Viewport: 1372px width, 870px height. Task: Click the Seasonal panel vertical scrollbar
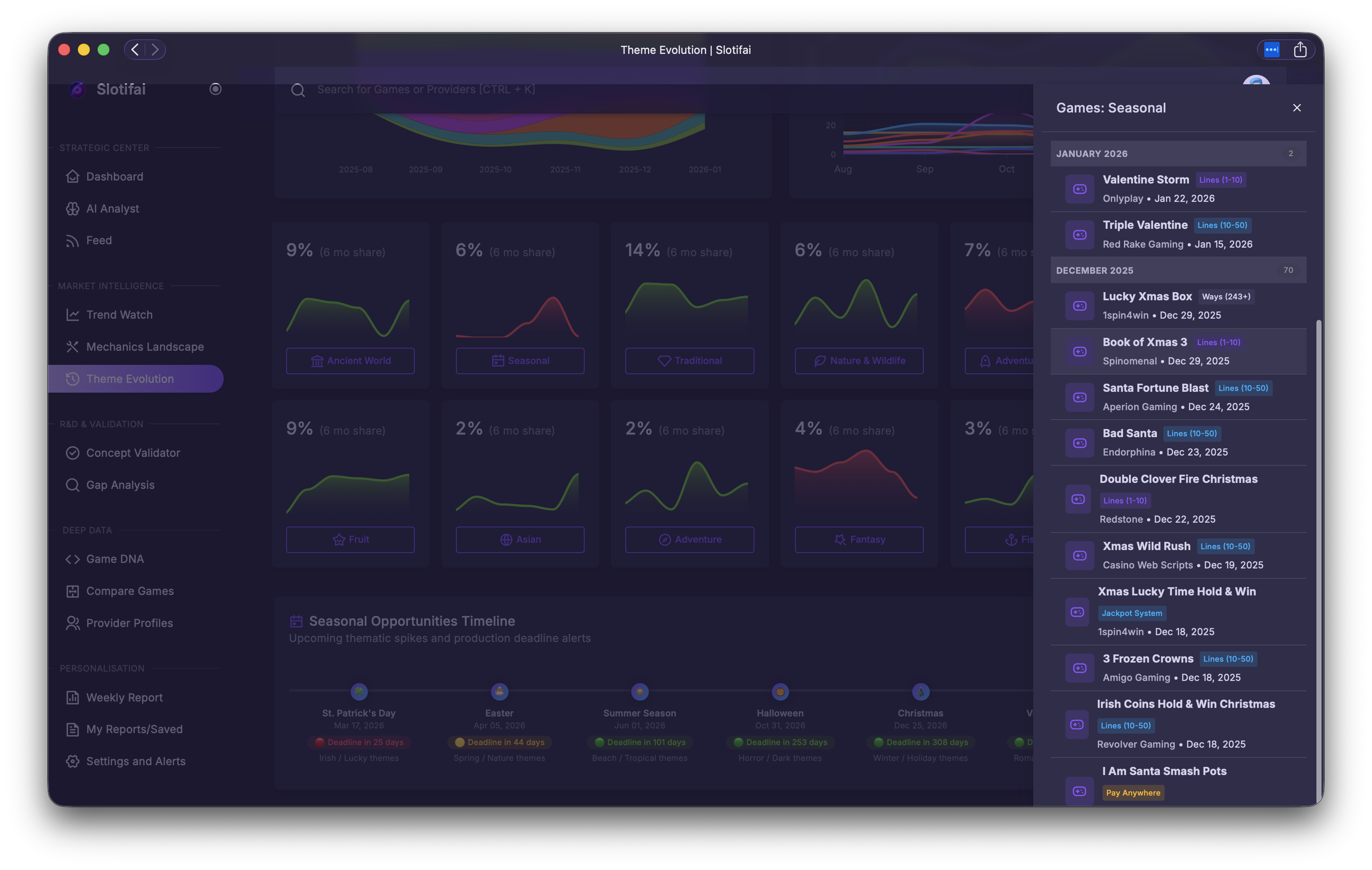(1318, 561)
